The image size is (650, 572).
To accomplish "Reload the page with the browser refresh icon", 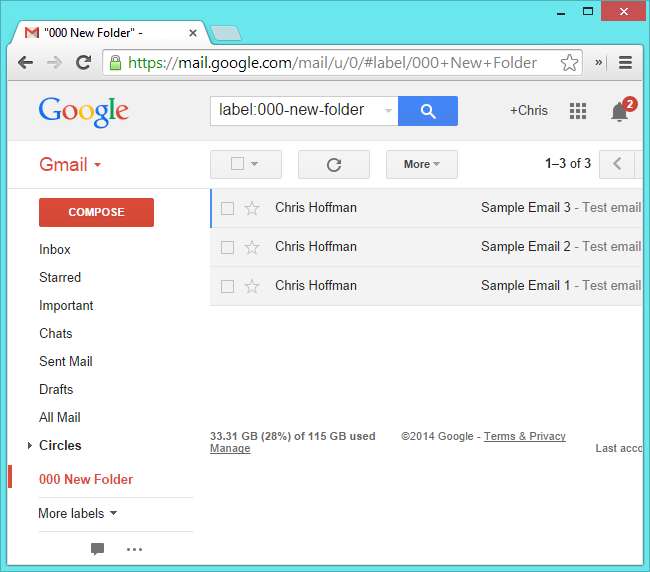I will [x=83, y=63].
